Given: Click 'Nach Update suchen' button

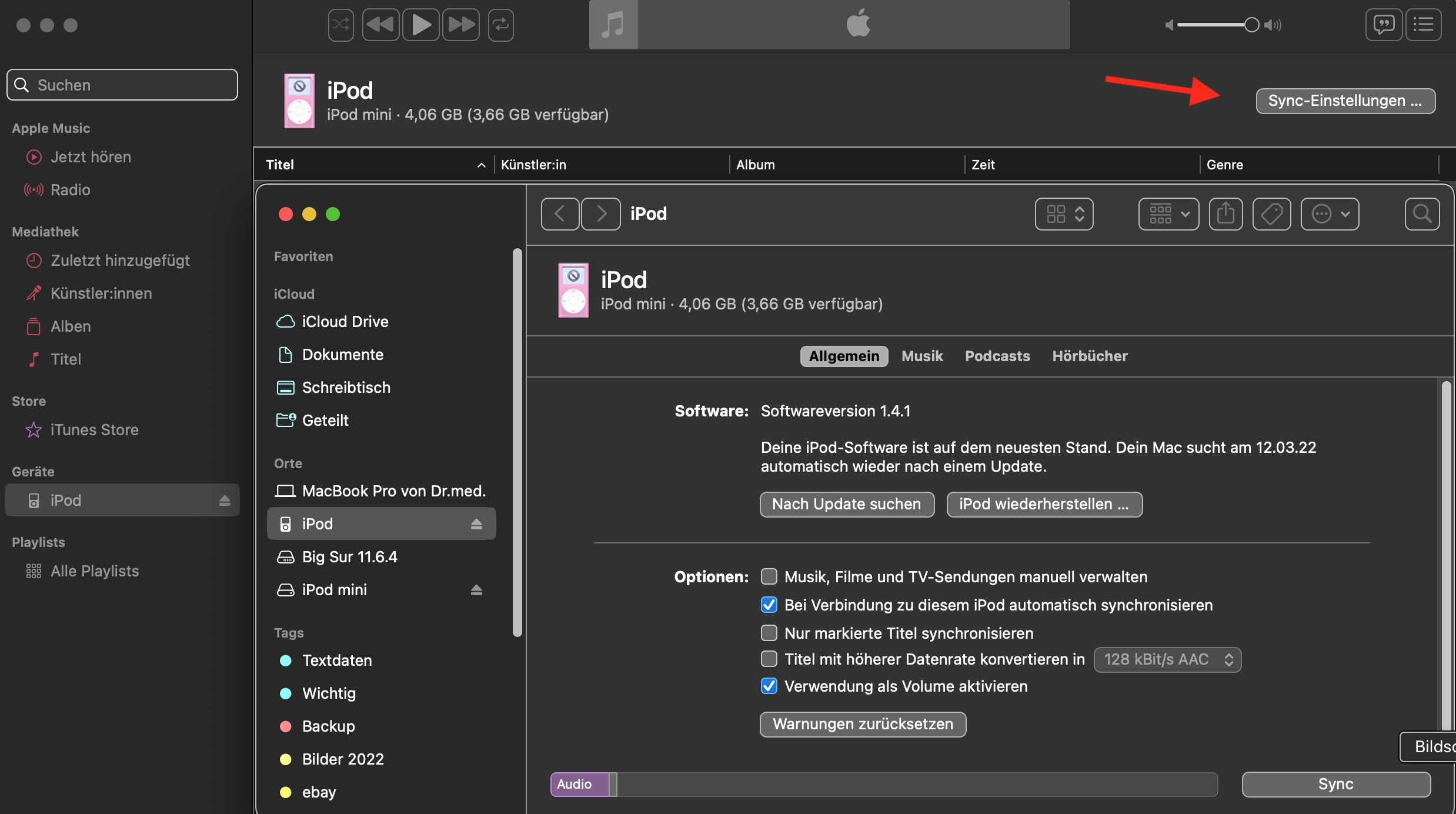Looking at the screenshot, I should (847, 504).
